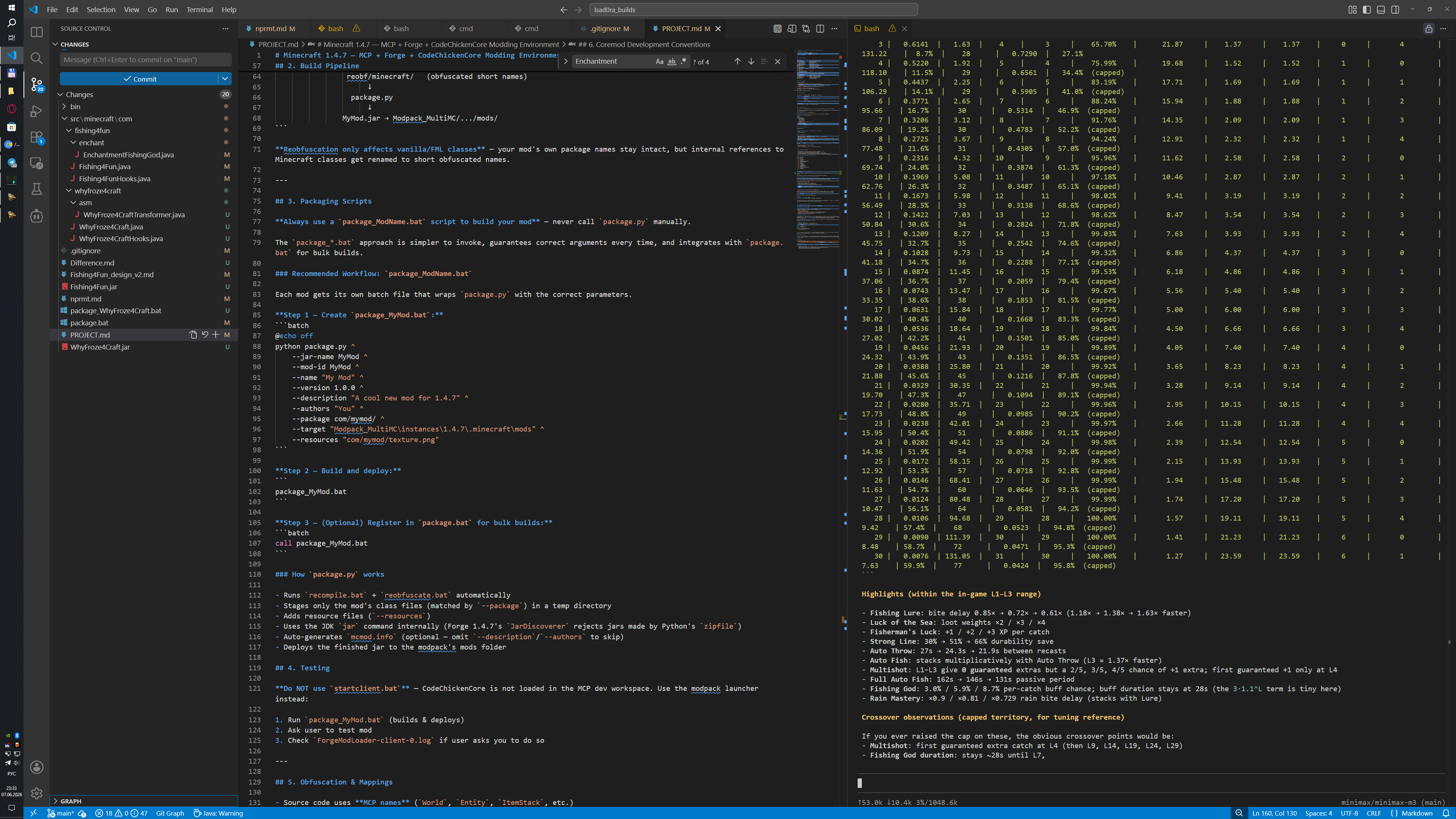Go to previous find match

point(737,61)
